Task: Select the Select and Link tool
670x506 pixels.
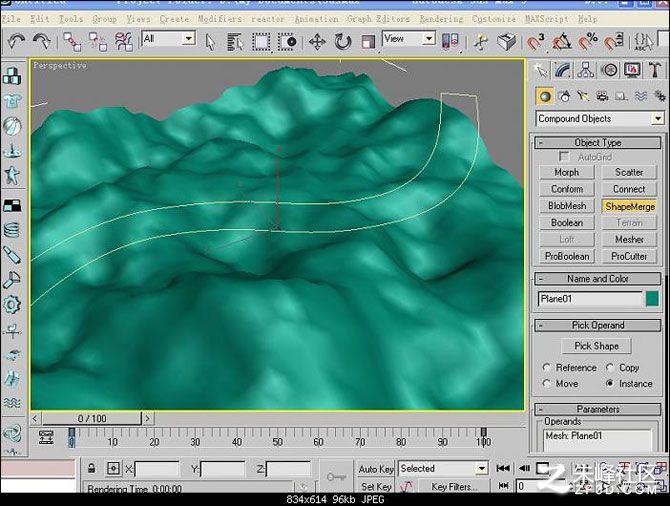Action: pyautogui.click(x=72, y=42)
